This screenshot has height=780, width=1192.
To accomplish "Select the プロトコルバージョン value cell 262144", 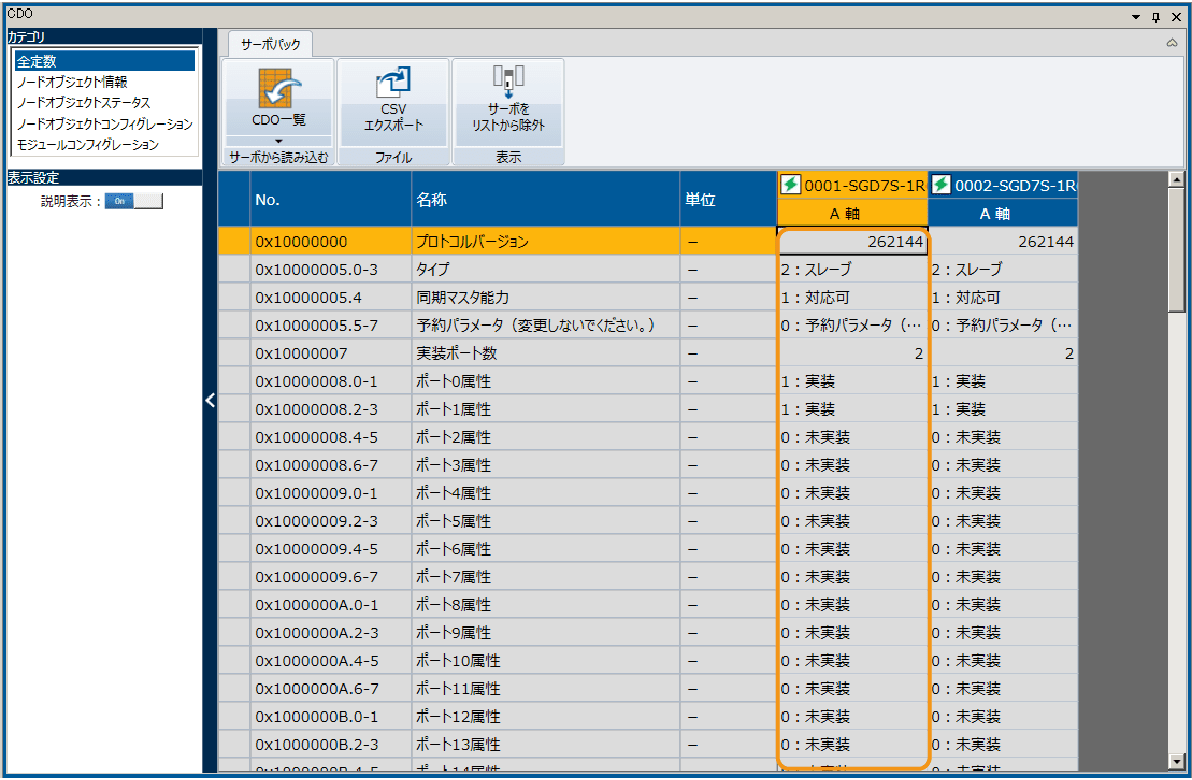I will pyautogui.click(x=852, y=242).
